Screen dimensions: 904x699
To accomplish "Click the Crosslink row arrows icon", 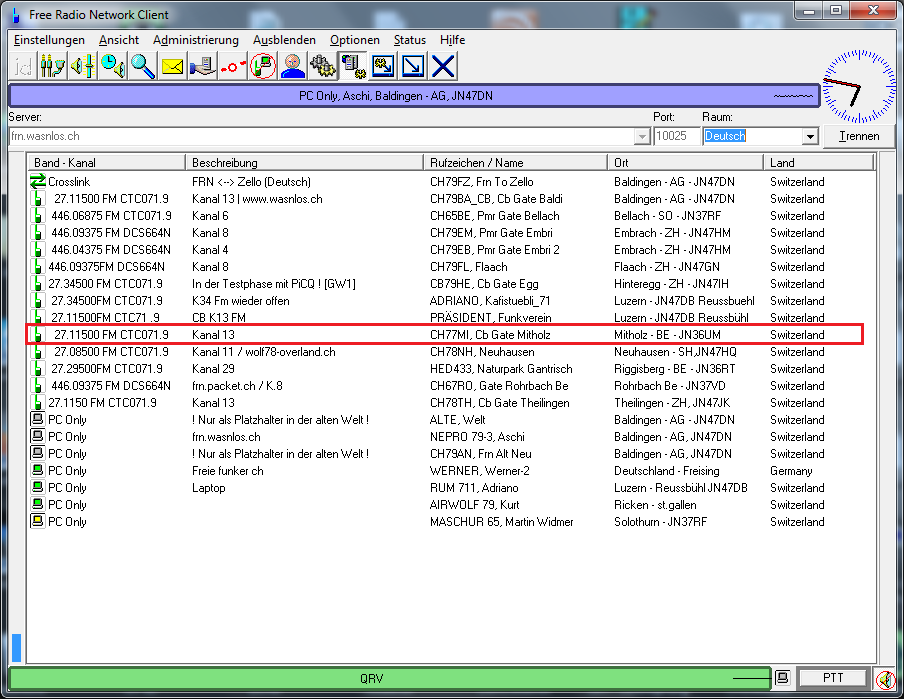I will tap(37, 182).
